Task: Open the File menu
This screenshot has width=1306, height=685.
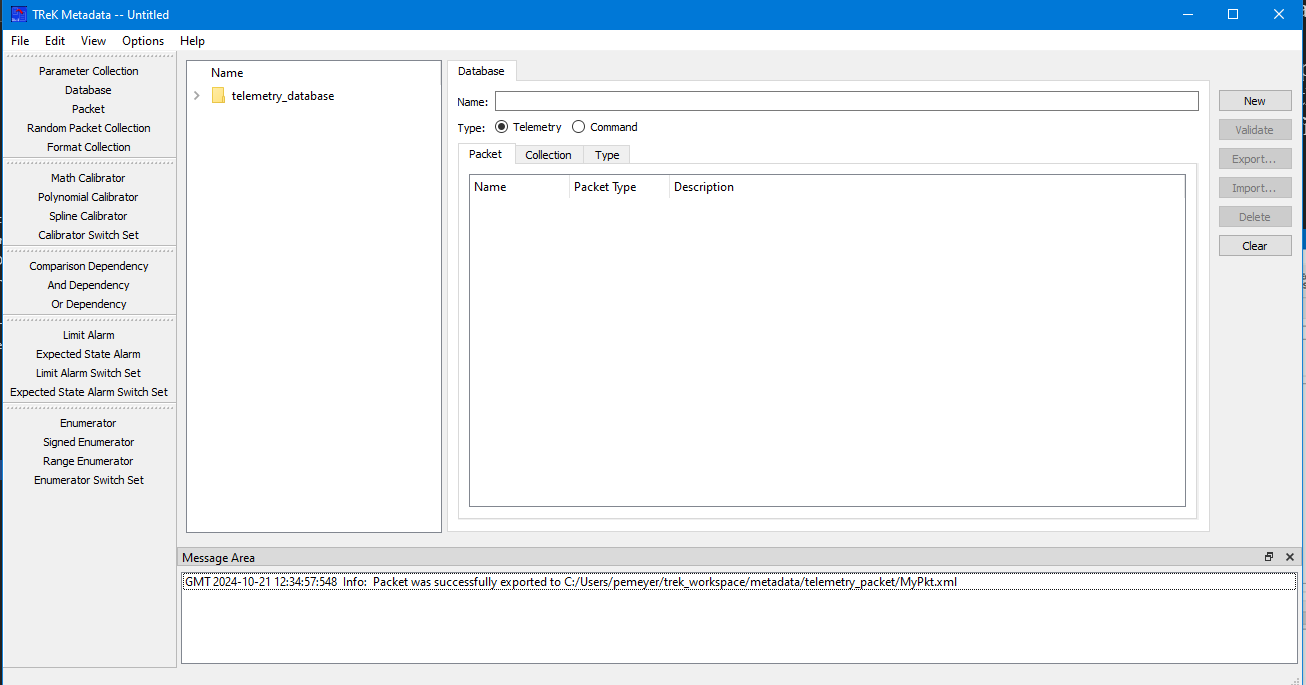Action: point(20,41)
